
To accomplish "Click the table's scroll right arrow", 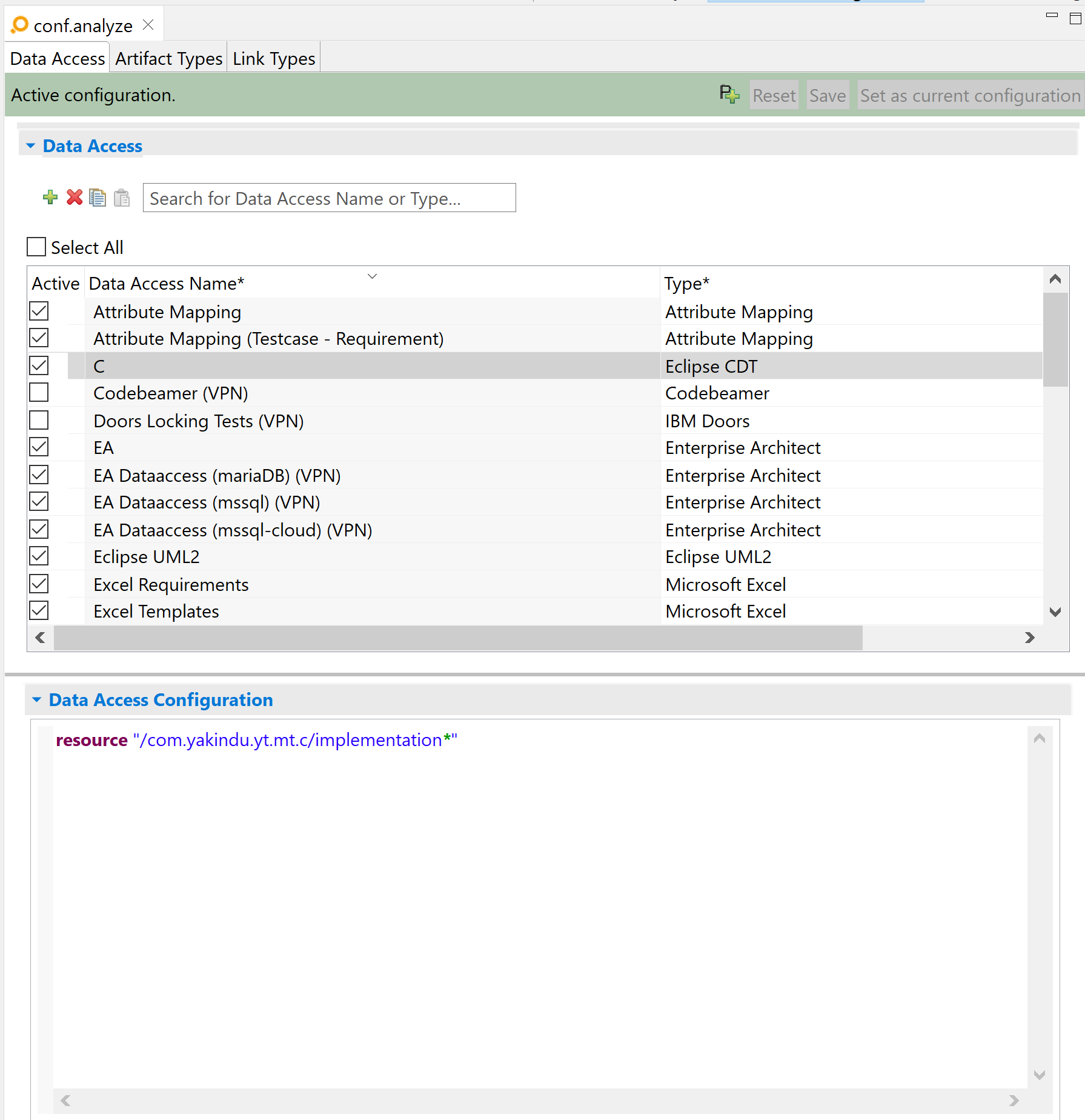I will [1029, 638].
